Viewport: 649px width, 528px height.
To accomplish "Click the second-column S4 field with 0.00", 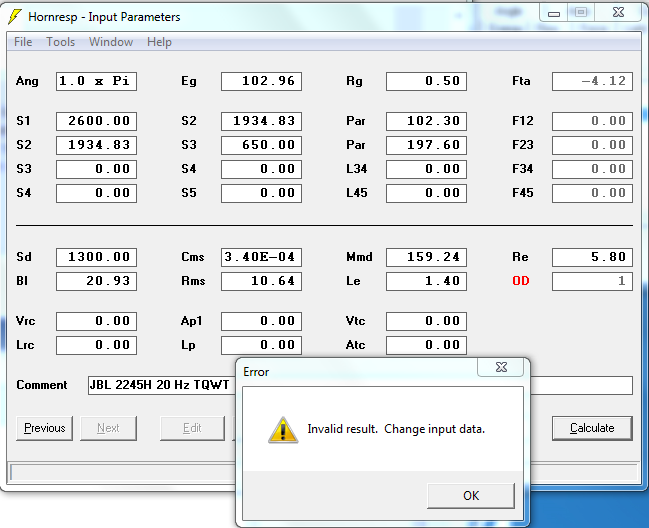I will 261,169.
